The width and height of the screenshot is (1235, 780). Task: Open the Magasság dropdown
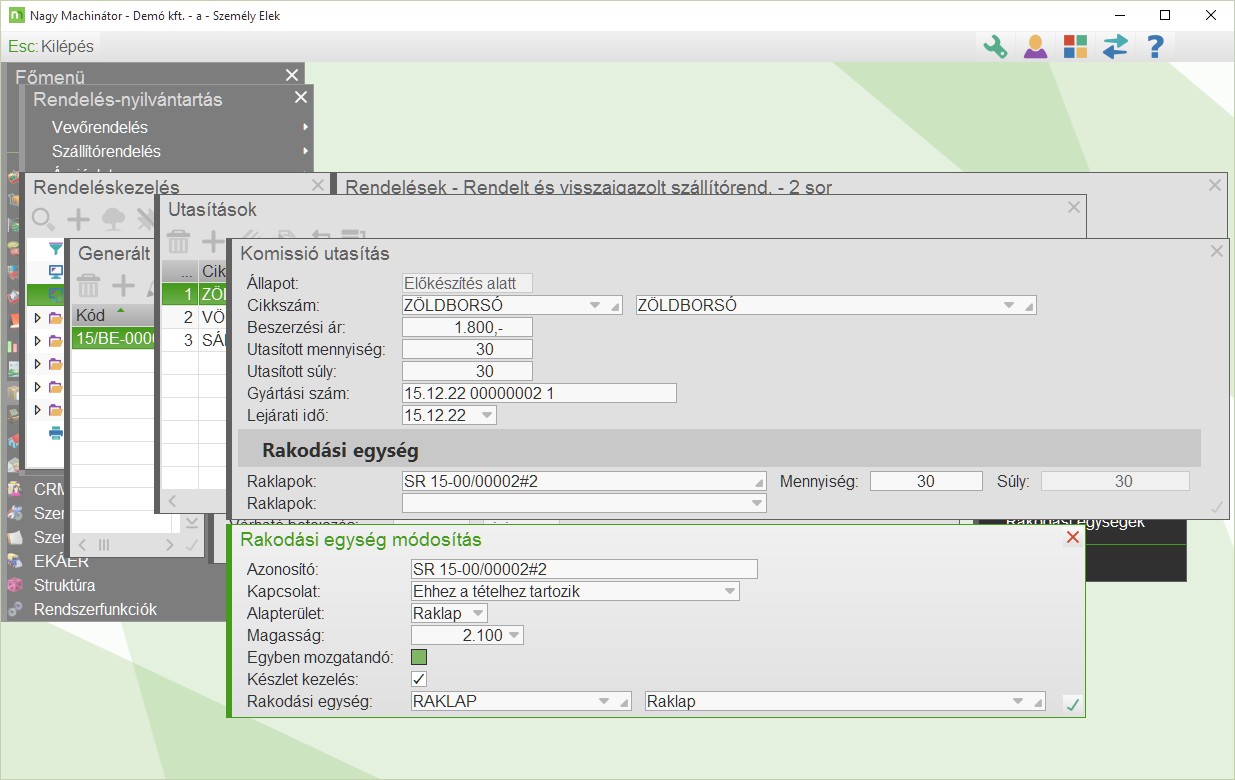(514, 635)
